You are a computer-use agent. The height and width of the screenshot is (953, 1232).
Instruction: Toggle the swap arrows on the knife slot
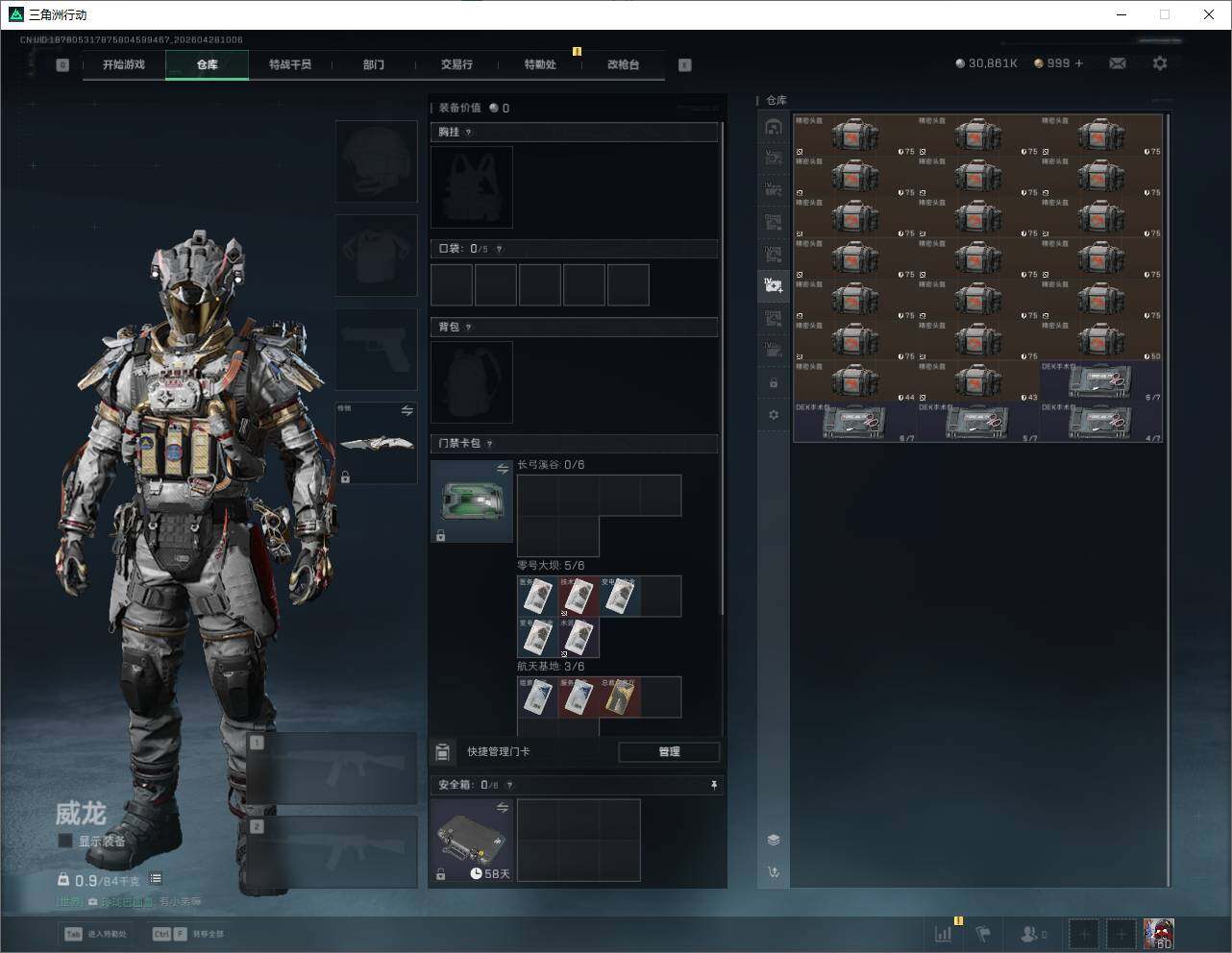(407, 411)
